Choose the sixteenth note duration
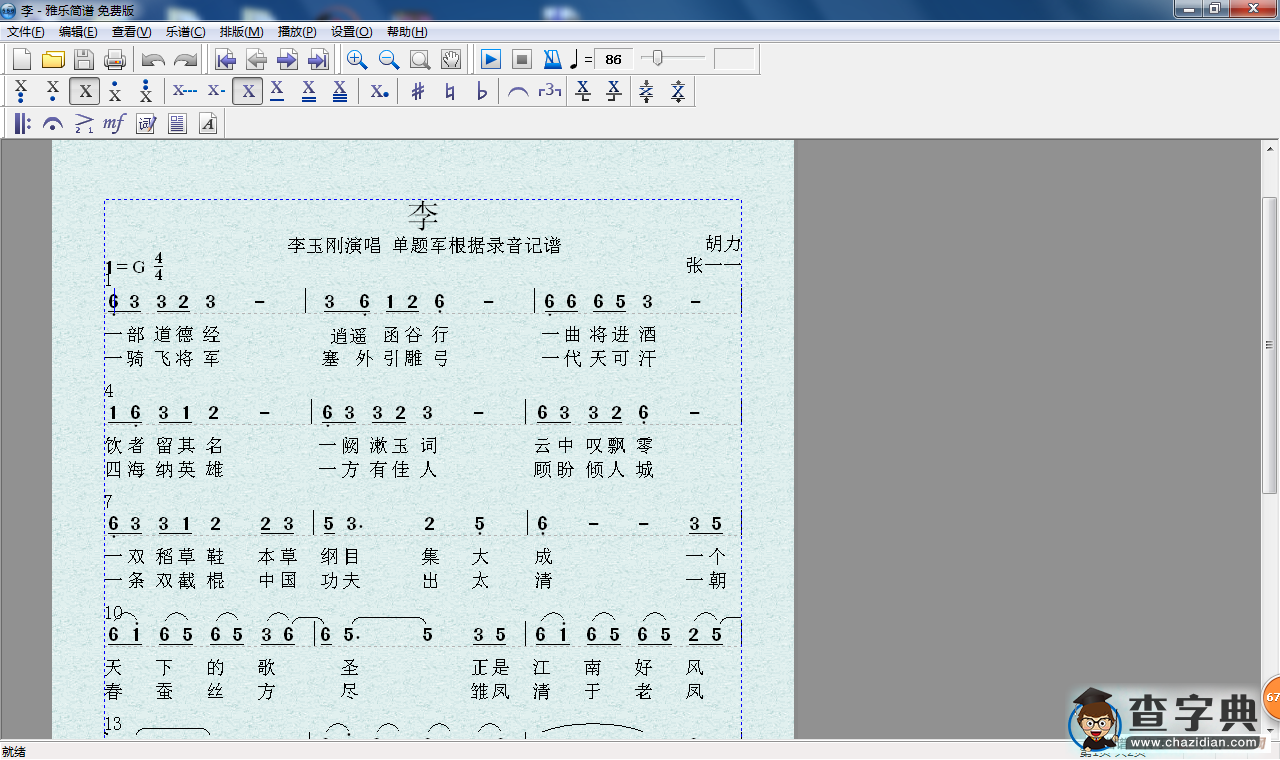The image size is (1280, 760). pos(309,92)
